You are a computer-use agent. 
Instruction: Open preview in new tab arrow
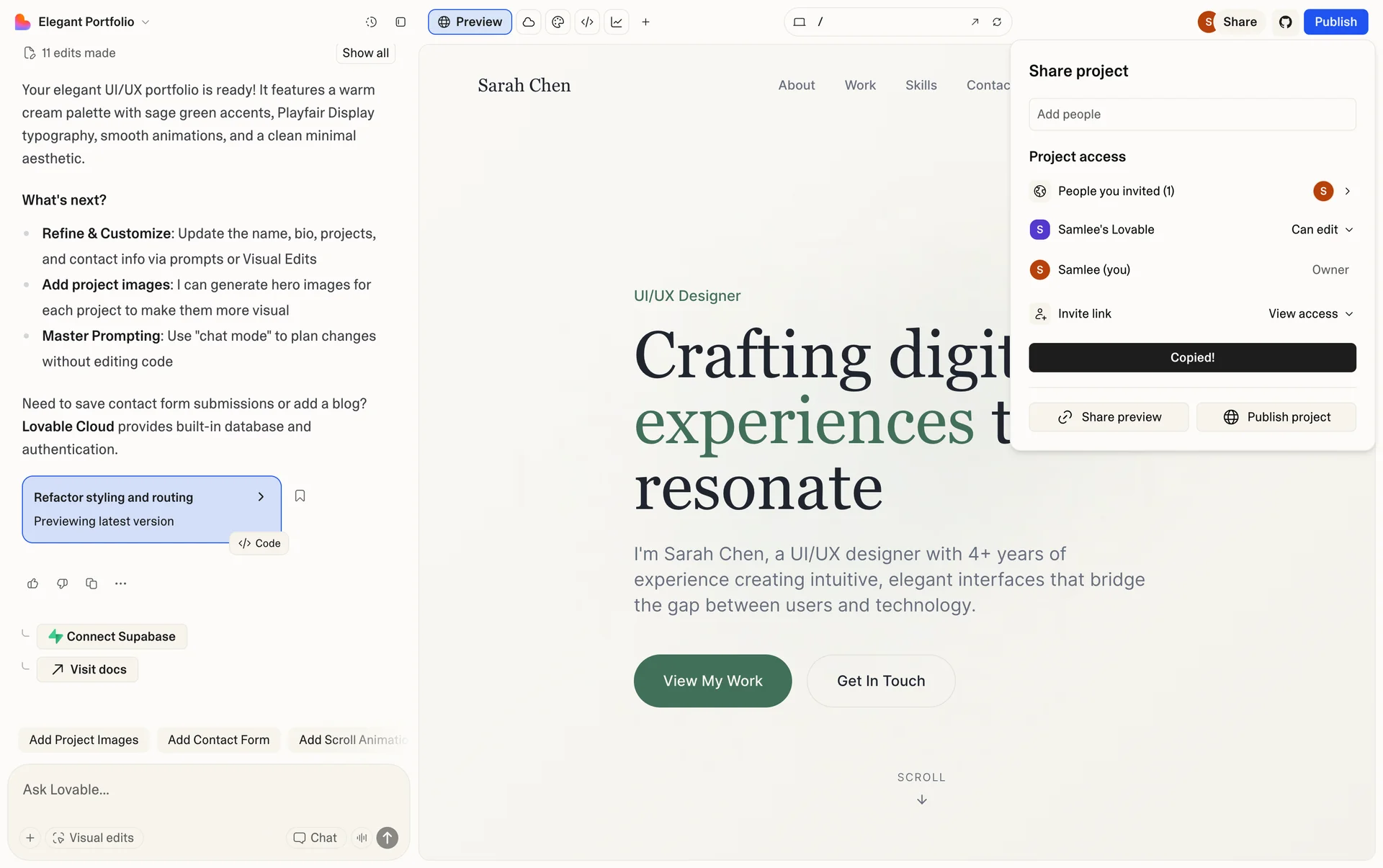[975, 22]
